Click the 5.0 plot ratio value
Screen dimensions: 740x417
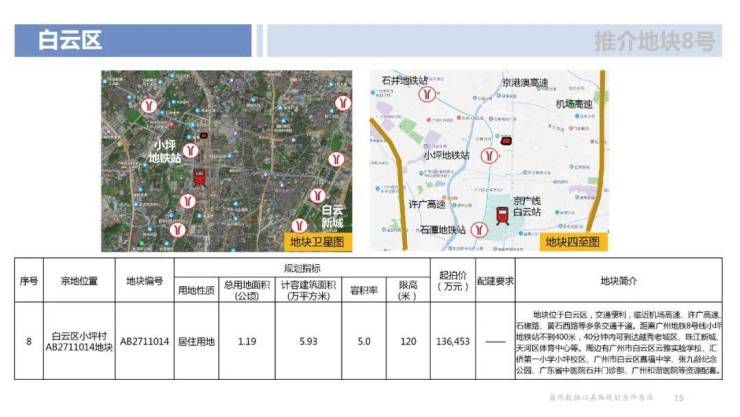[x=364, y=341]
